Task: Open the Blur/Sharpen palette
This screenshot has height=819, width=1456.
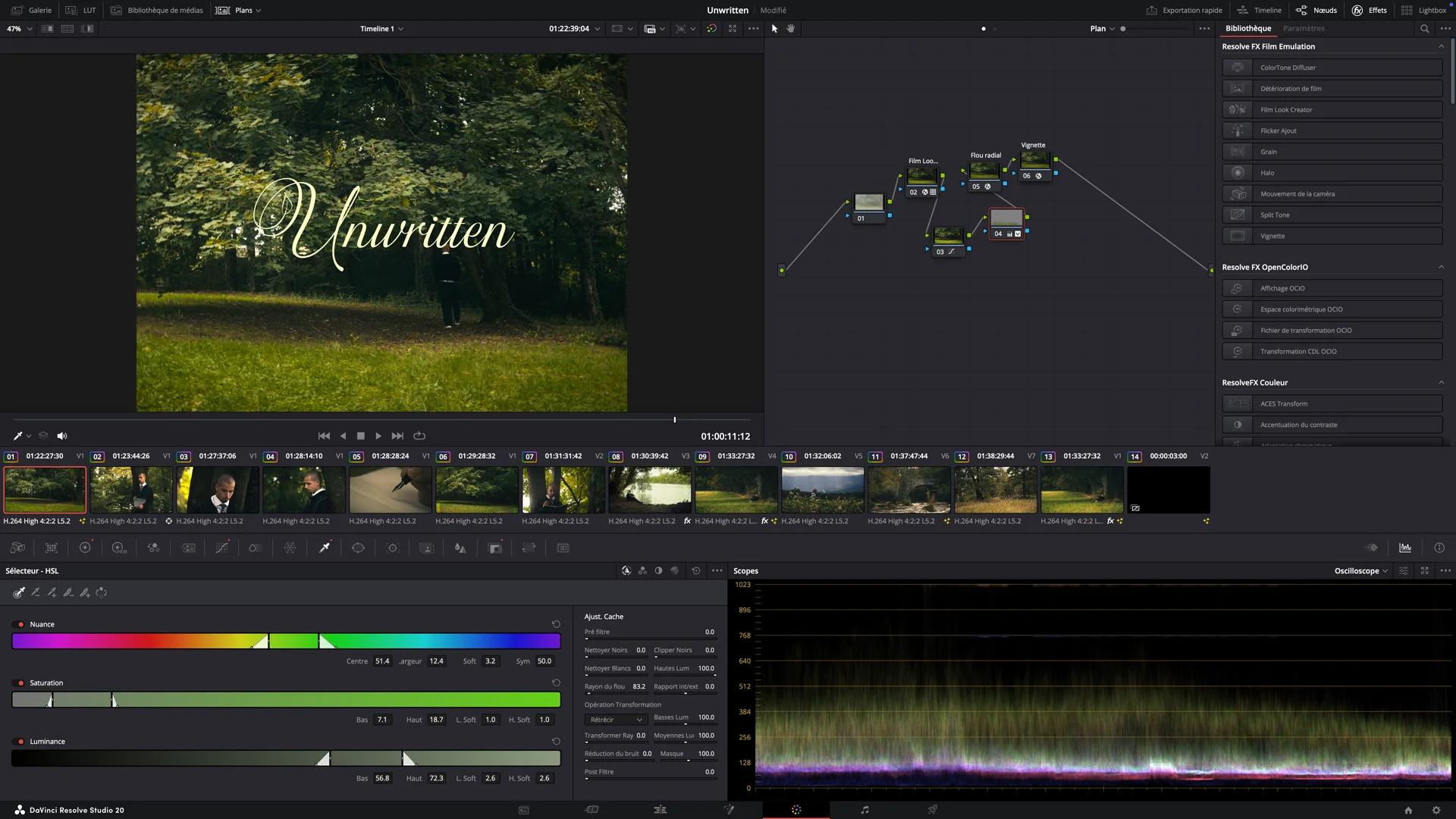Action: coord(460,548)
